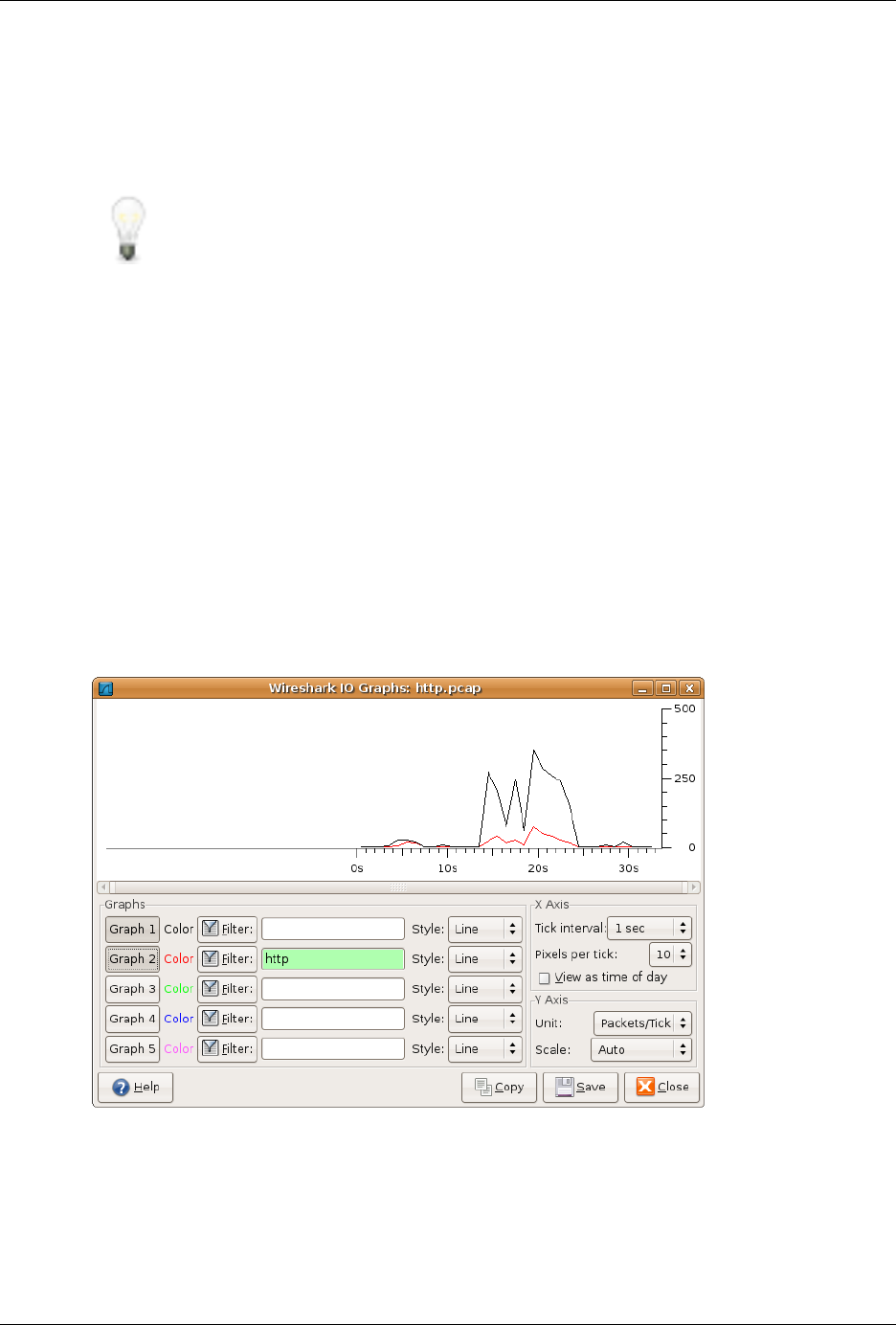Click the lightbulb tip icon
This screenshot has height=1325, width=896.
coord(128,229)
